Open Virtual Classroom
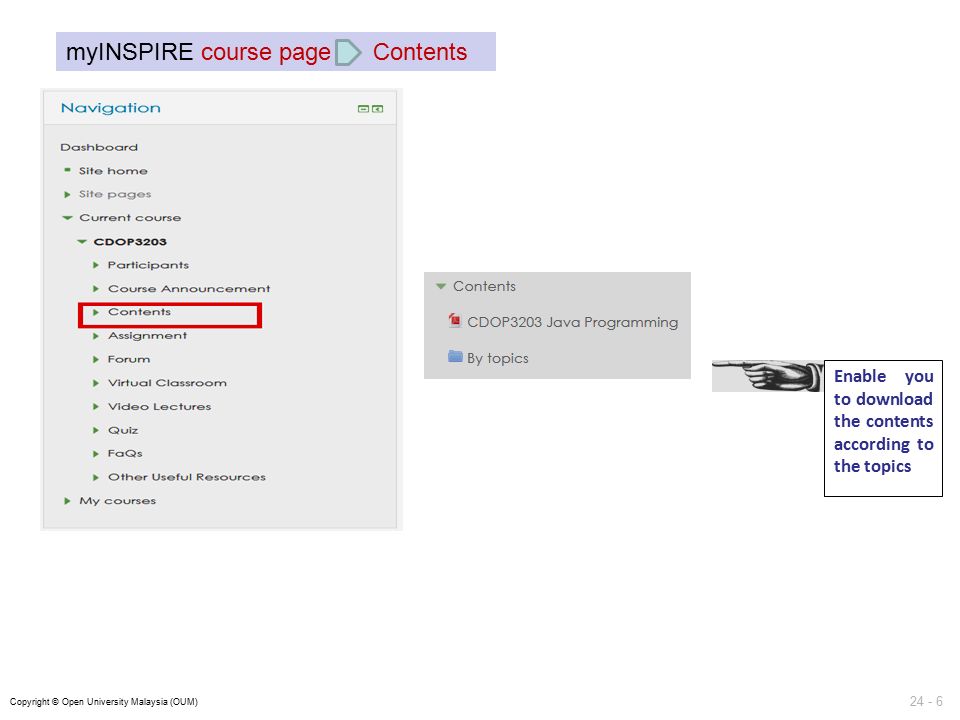 [x=167, y=383]
